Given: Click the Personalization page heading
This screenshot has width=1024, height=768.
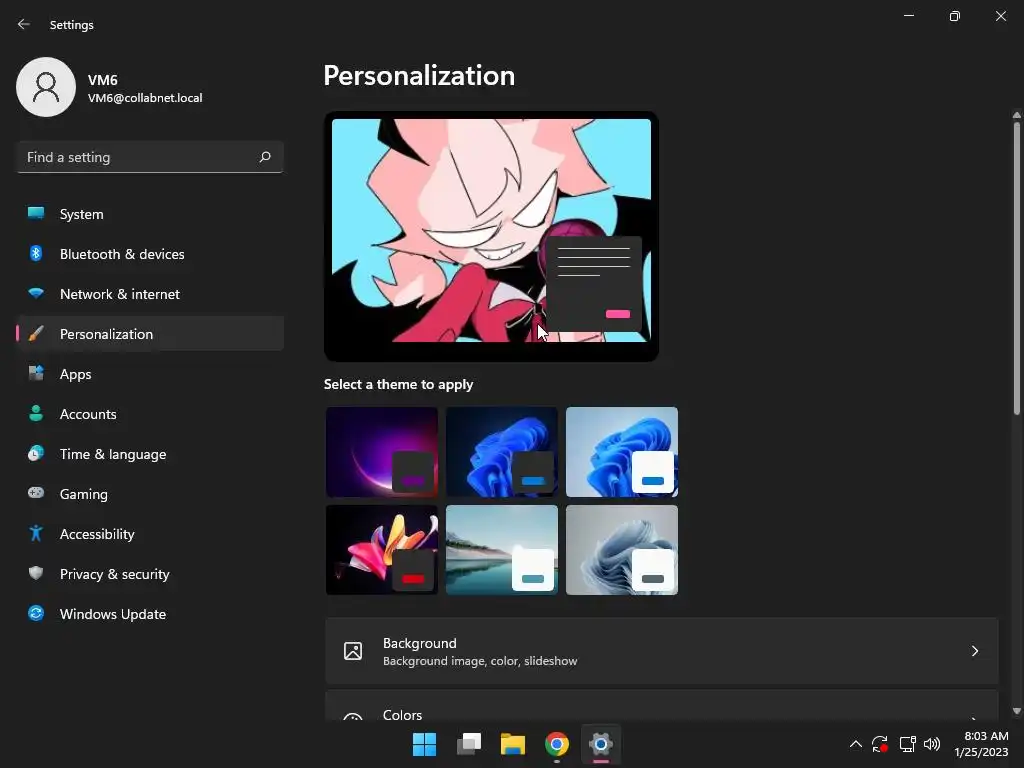Looking at the screenshot, I should 419,76.
